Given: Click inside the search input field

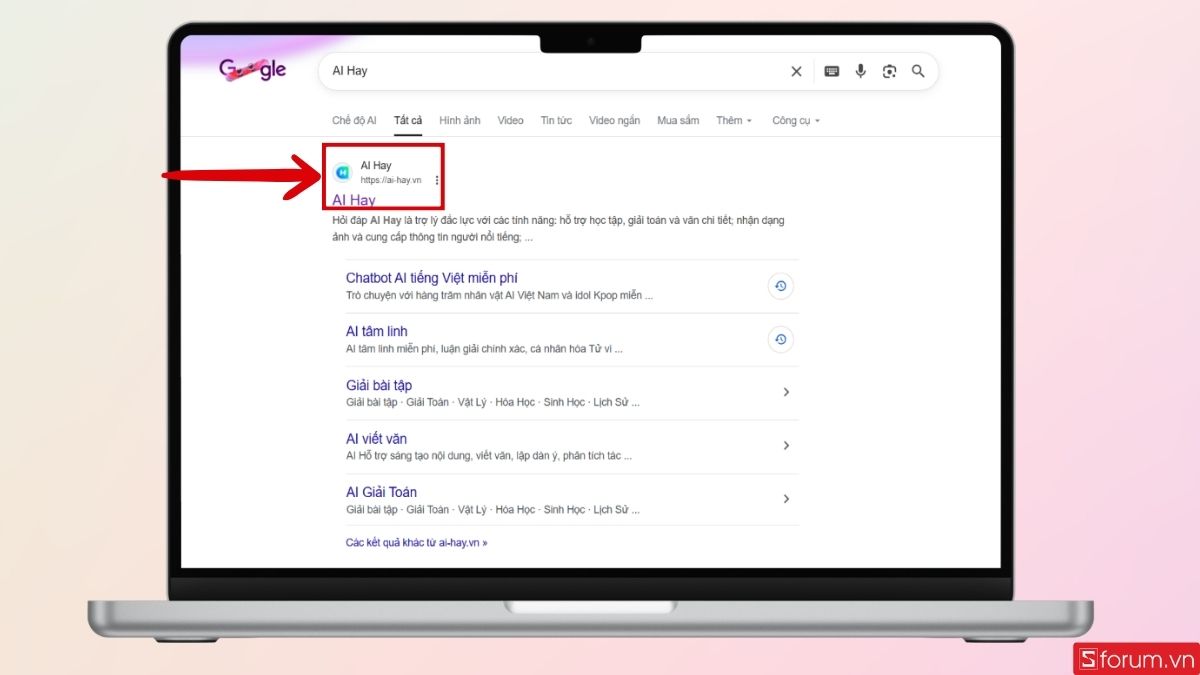Looking at the screenshot, I should coord(500,71).
